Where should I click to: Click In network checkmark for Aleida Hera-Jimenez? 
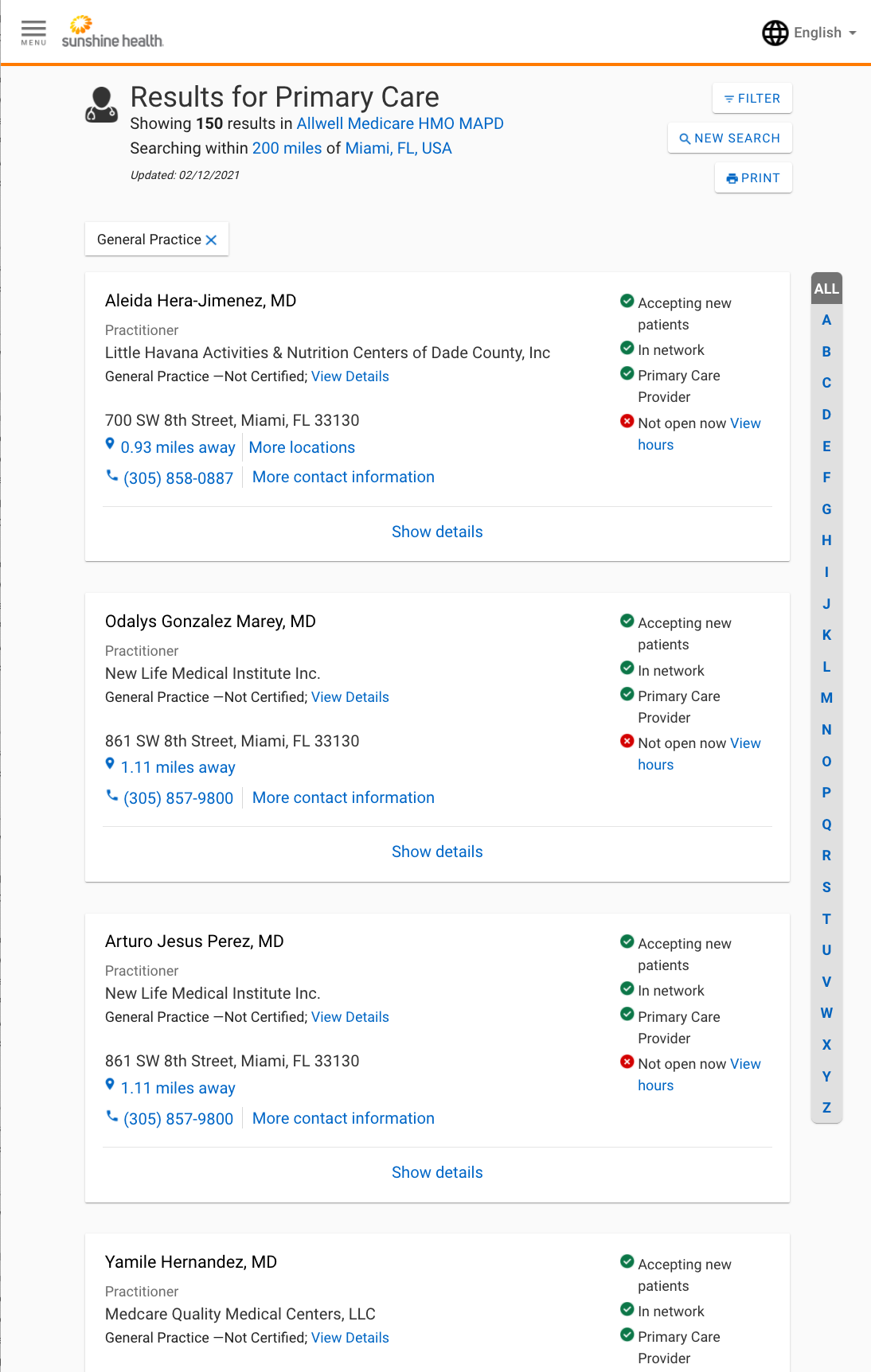(x=627, y=348)
